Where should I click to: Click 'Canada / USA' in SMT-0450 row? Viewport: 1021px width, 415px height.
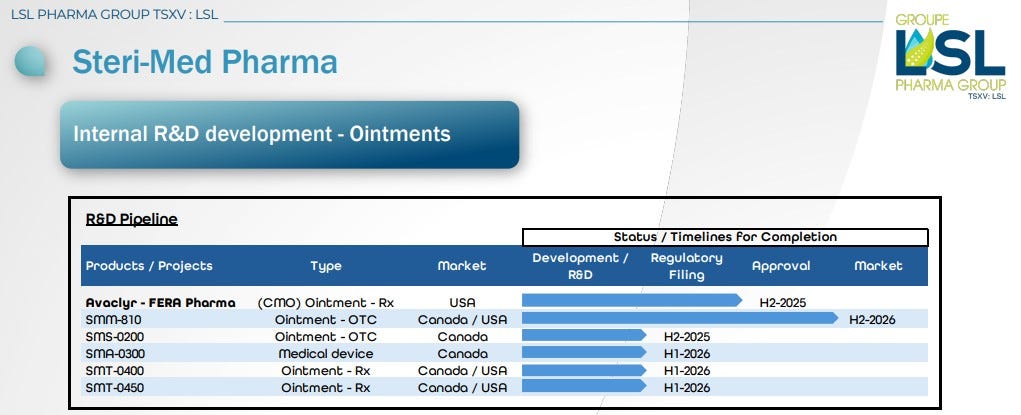pos(462,388)
